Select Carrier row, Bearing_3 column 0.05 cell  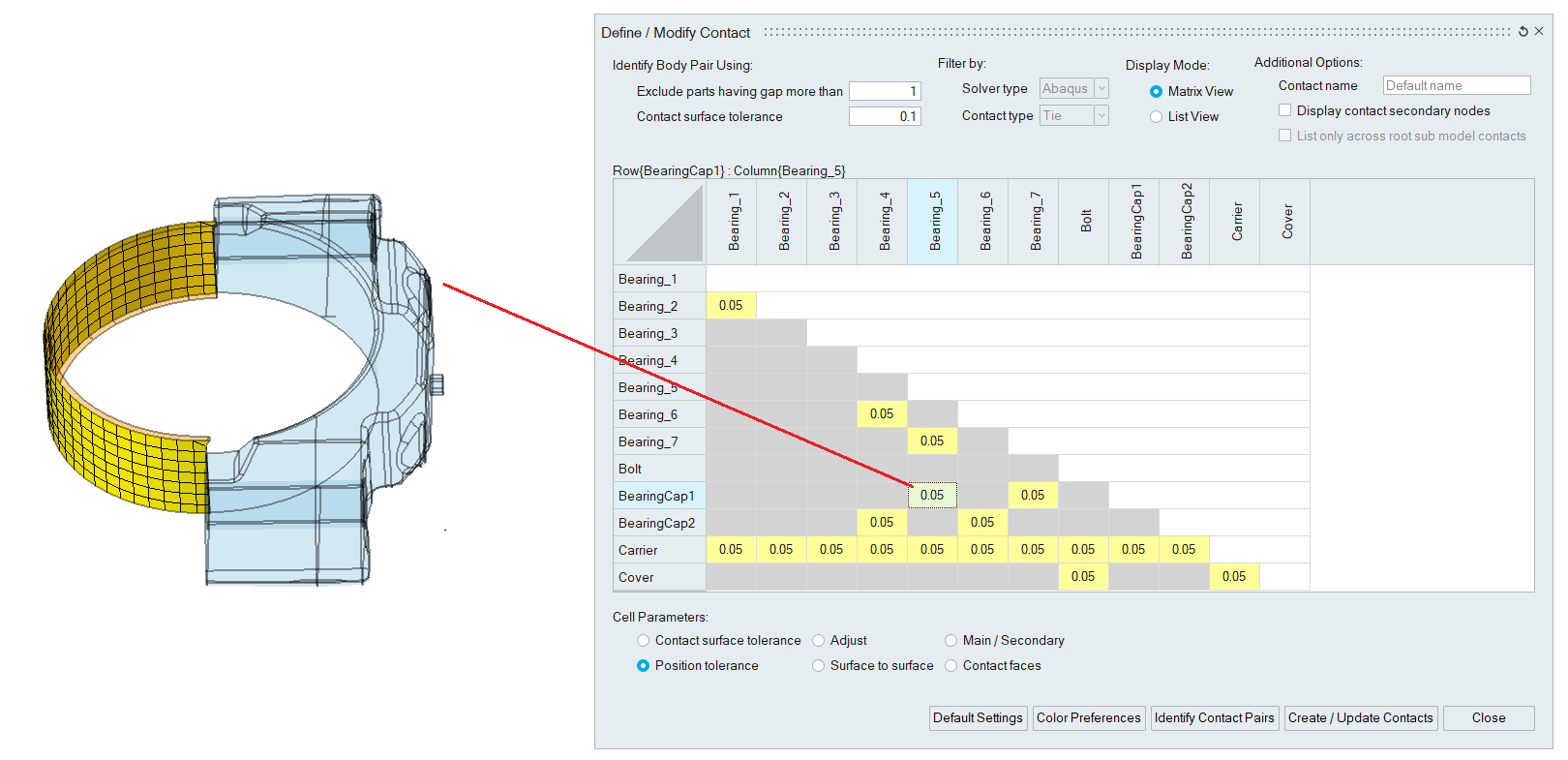tap(832, 550)
